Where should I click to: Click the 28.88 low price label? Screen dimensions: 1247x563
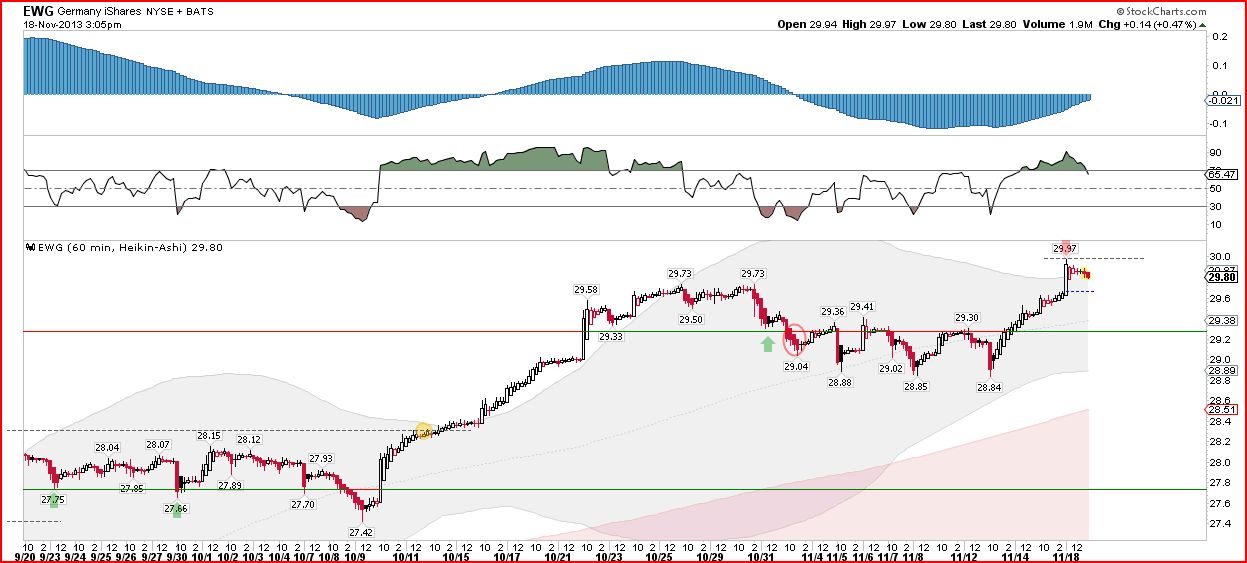[841, 382]
